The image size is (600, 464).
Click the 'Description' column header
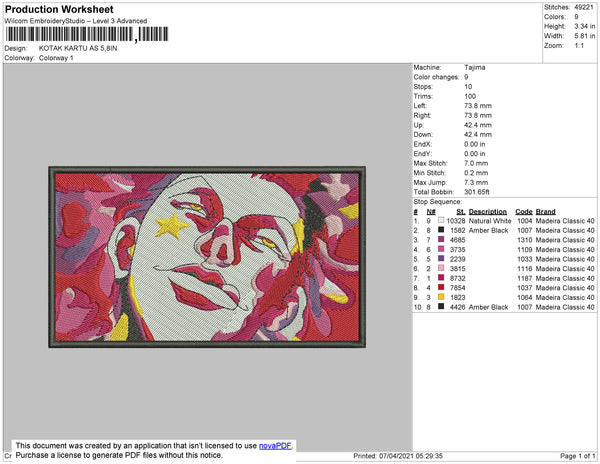pos(488,212)
